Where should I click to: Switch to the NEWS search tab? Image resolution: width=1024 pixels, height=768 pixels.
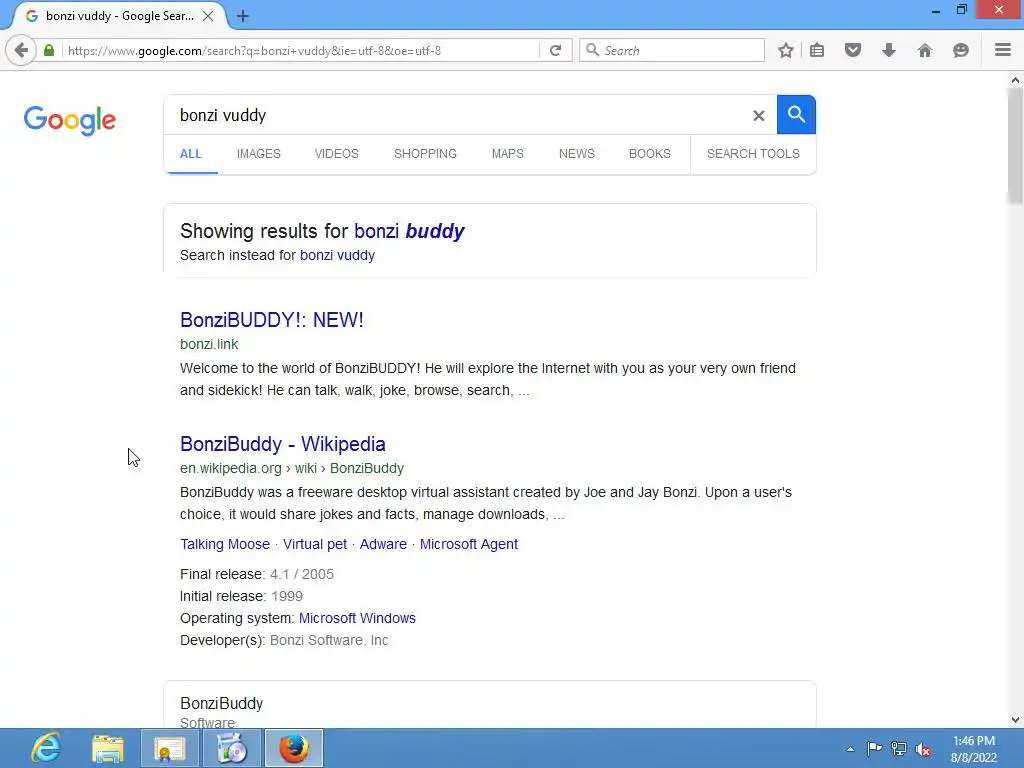pyautogui.click(x=577, y=154)
